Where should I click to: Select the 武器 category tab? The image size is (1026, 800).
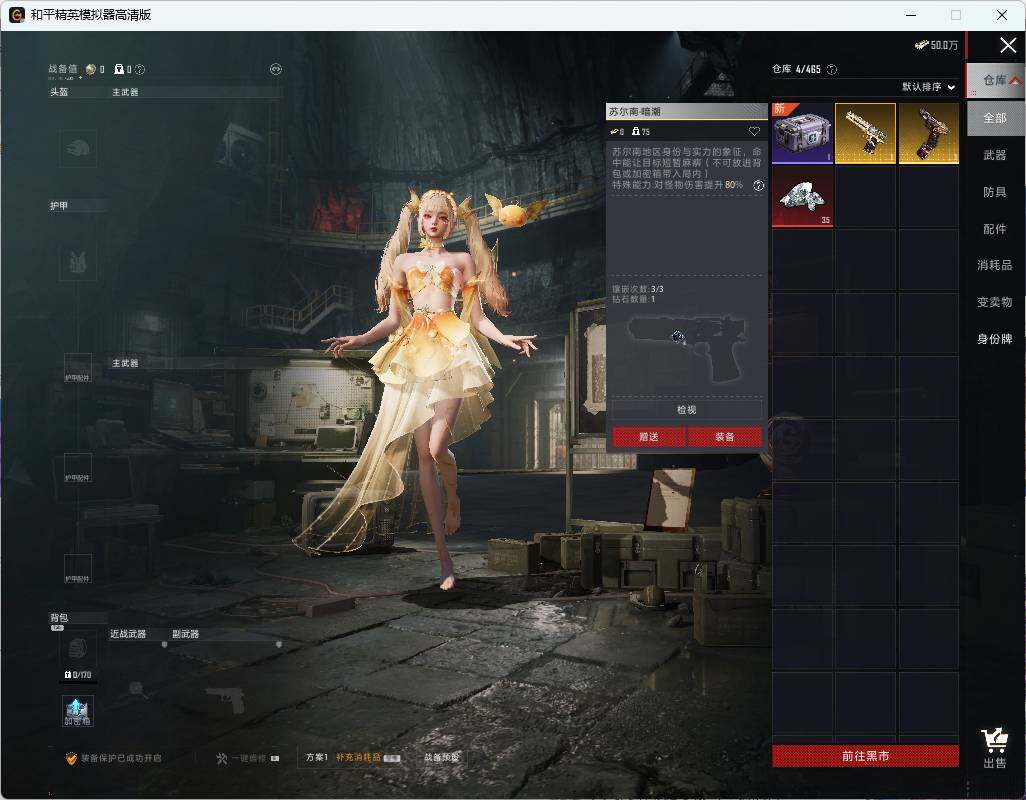coord(995,155)
